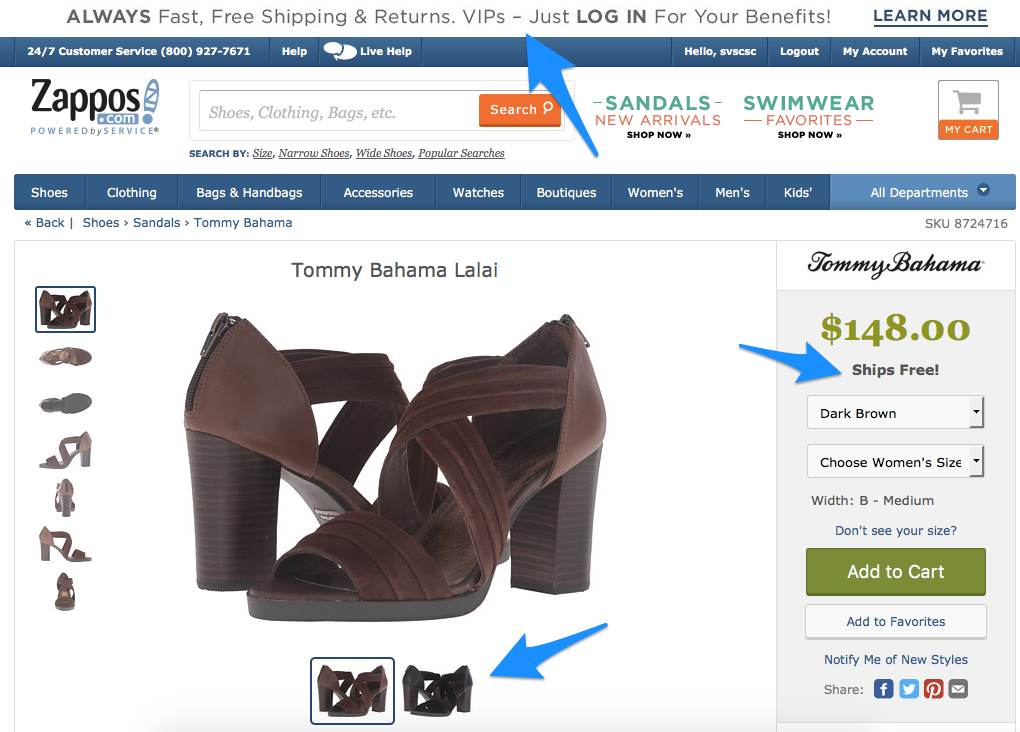Select the black colorway thumbnail
Viewport: 1020px width, 732px height.
(x=437, y=690)
